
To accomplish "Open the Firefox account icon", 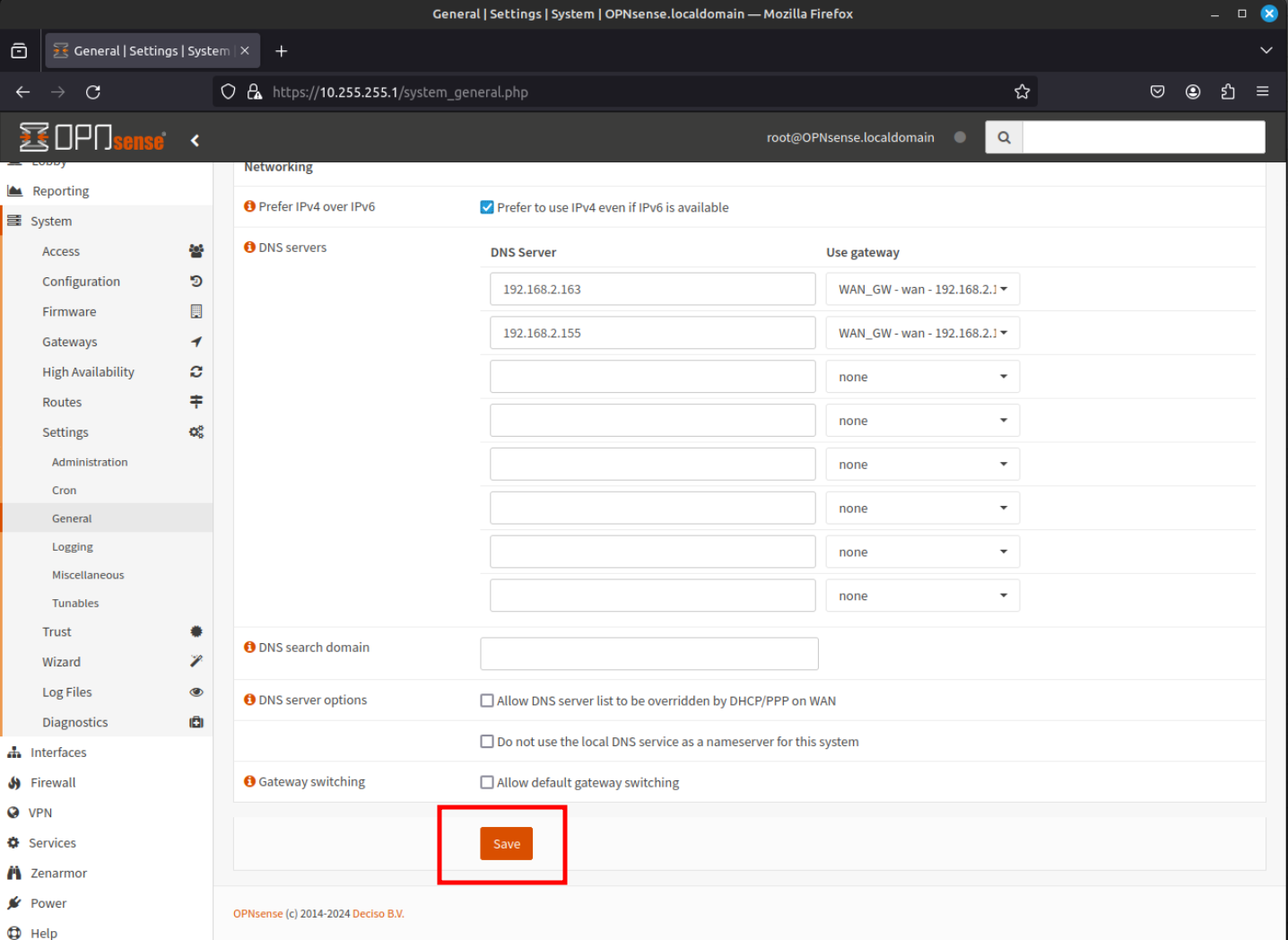I will tap(1193, 91).
